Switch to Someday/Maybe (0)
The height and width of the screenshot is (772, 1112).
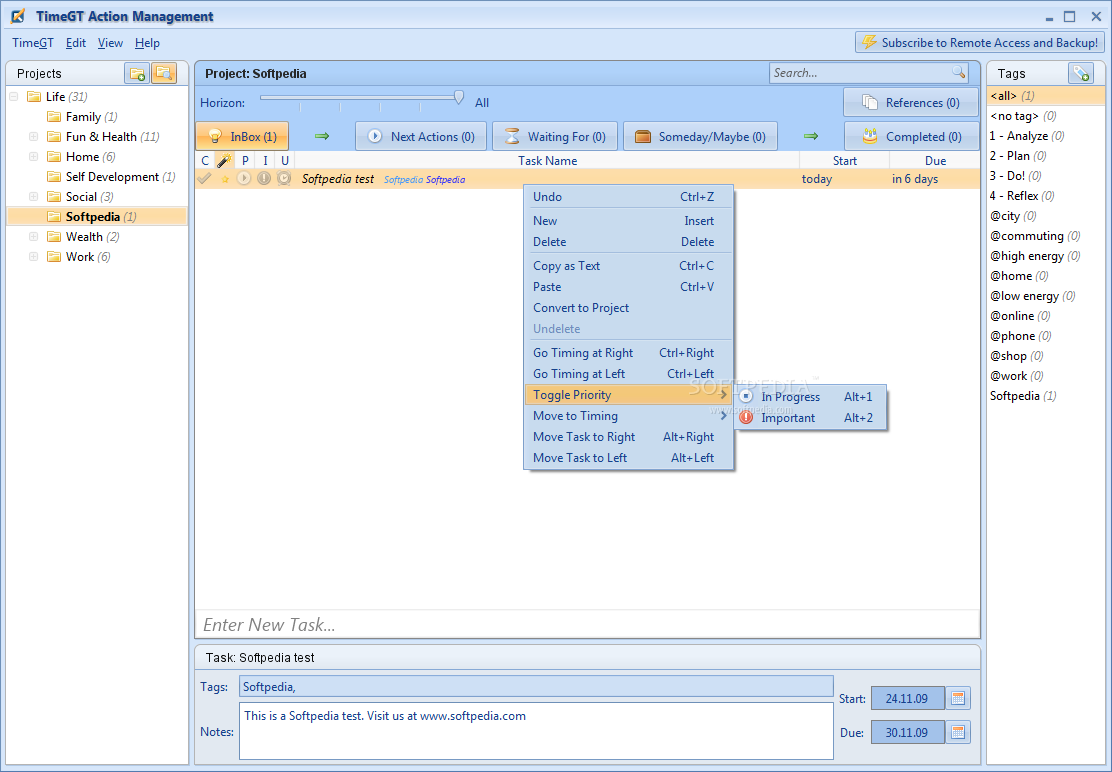700,136
